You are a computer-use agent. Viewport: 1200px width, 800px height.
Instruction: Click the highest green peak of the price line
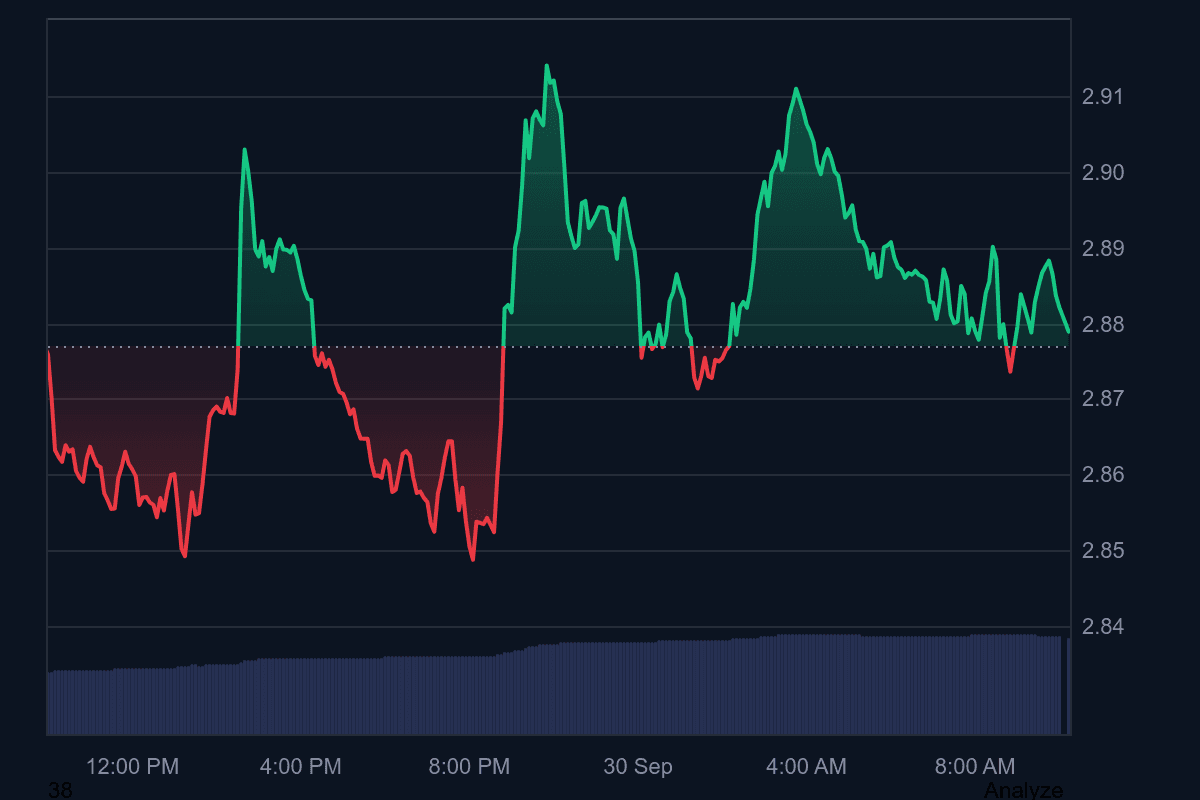pos(546,66)
